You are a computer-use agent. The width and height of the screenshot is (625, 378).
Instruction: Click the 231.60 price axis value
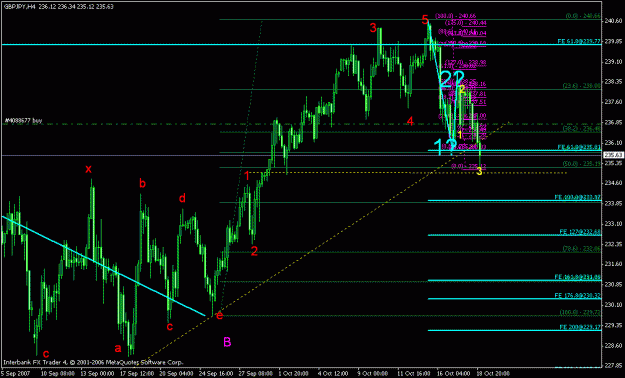click(x=612, y=264)
